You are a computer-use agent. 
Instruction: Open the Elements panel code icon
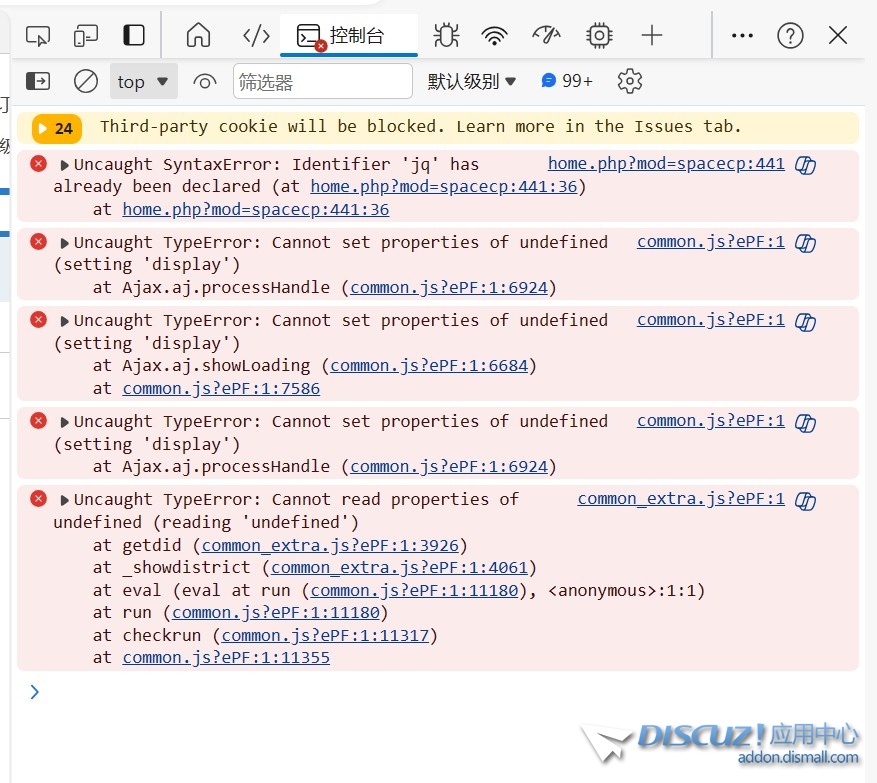[x=256, y=36]
